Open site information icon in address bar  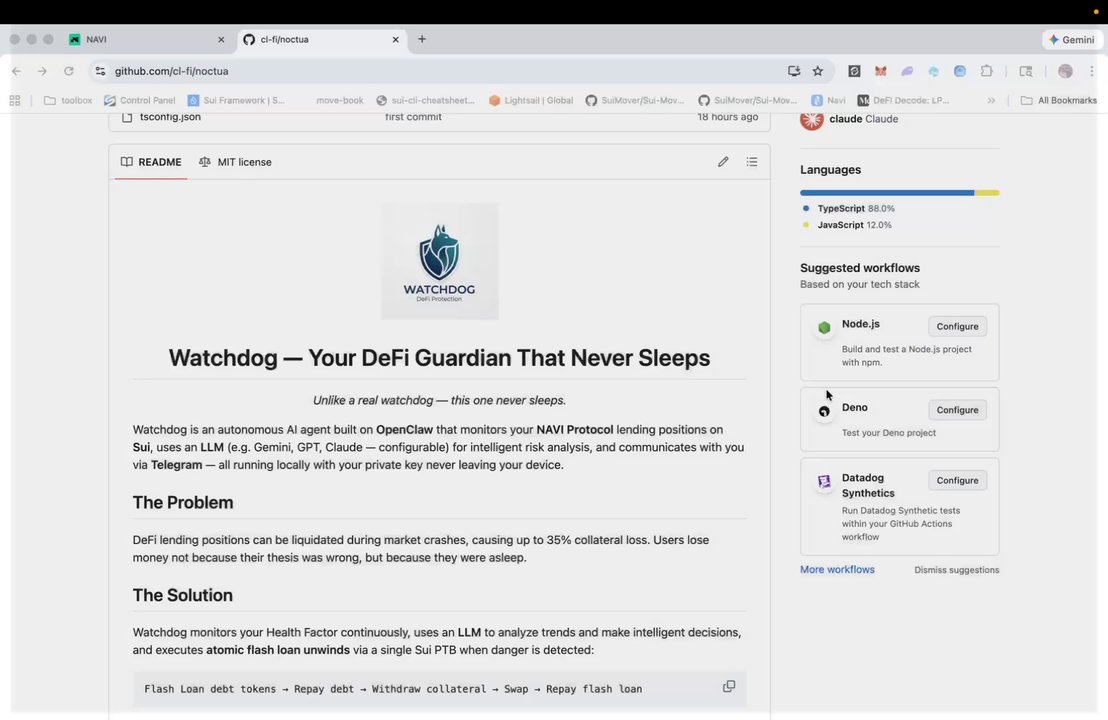[100, 71]
